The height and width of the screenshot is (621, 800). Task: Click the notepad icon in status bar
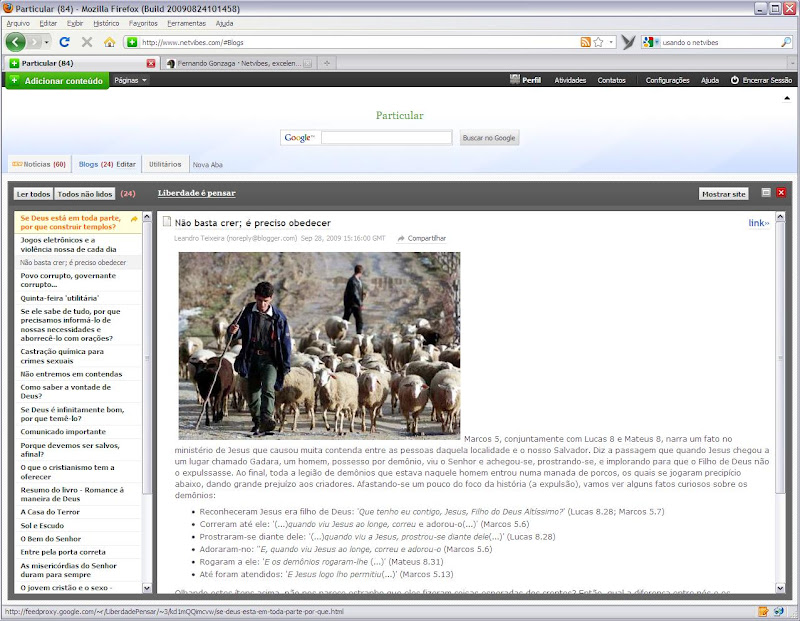763,611
